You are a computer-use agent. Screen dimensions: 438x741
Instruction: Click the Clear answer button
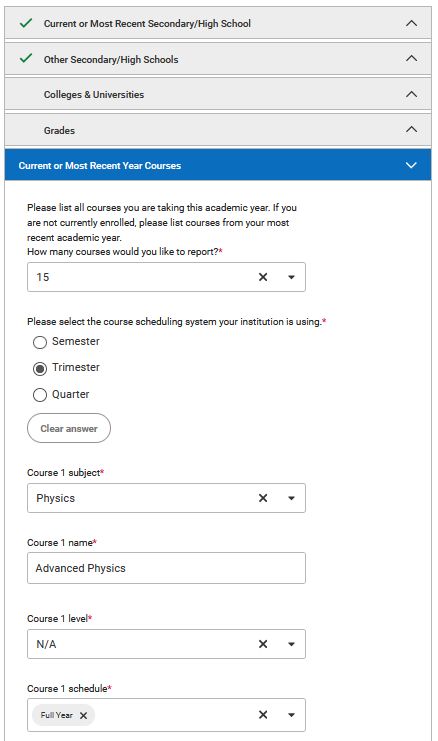(x=69, y=428)
